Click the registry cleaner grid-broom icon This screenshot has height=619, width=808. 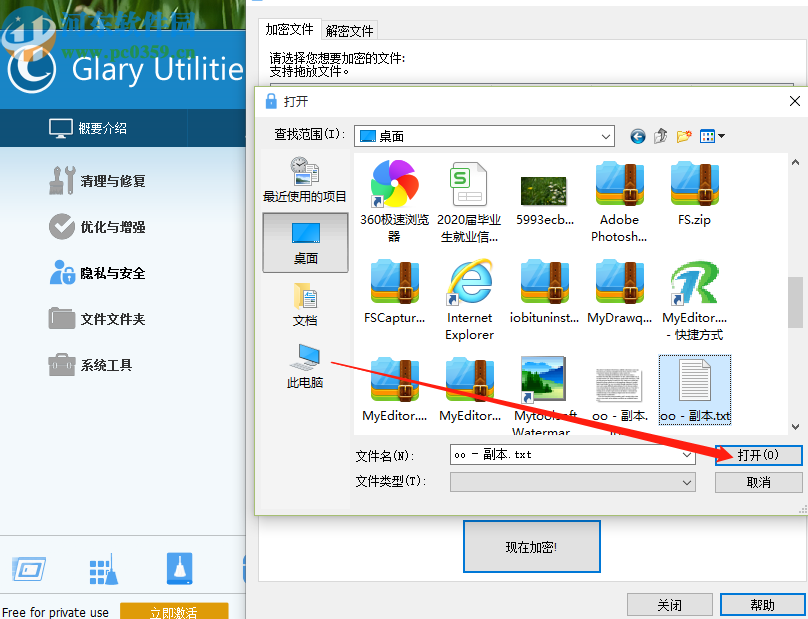coord(104,570)
